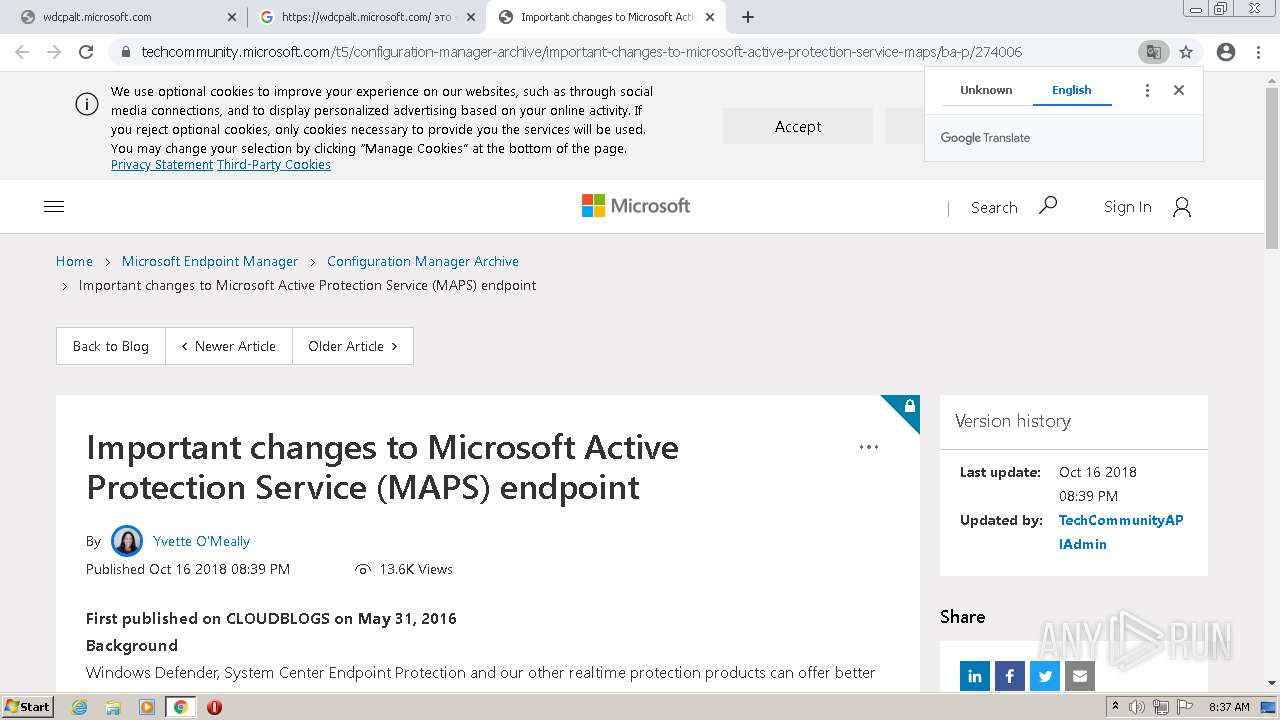Open Microsoft Endpoint Manager breadcrumb

pyautogui.click(x=210, y=261)
